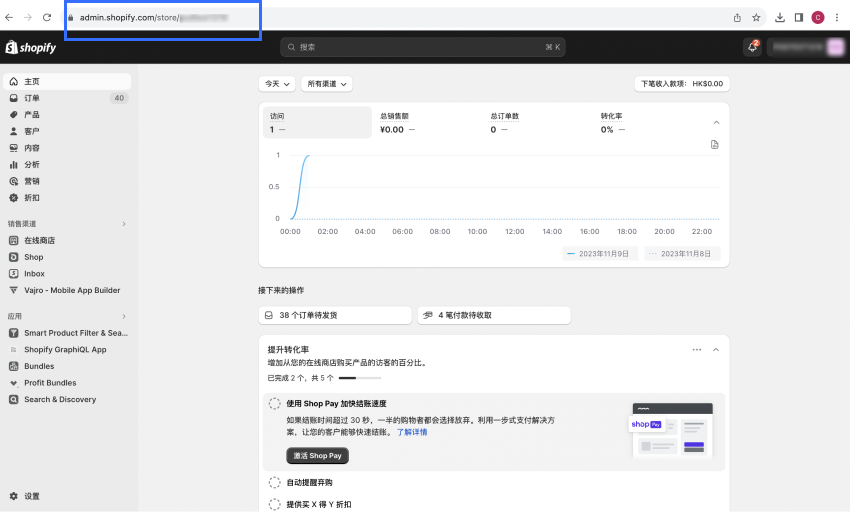This screenshot has height=512, width=850.
Task: Toggle the 自动提醒弃购 task circle
Action: 275,482
